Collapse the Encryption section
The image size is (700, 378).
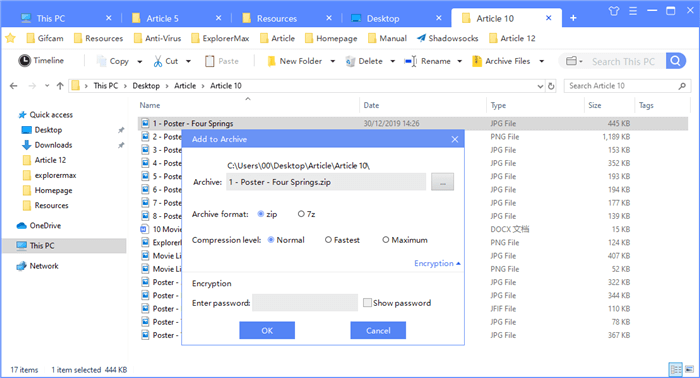coord(437,263)
